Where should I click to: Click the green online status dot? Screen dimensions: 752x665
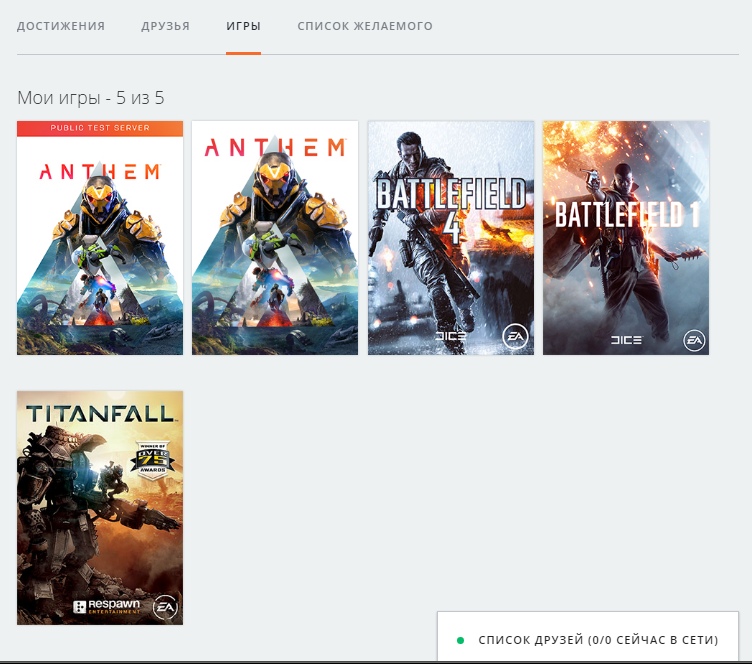(x=460, y=640)
